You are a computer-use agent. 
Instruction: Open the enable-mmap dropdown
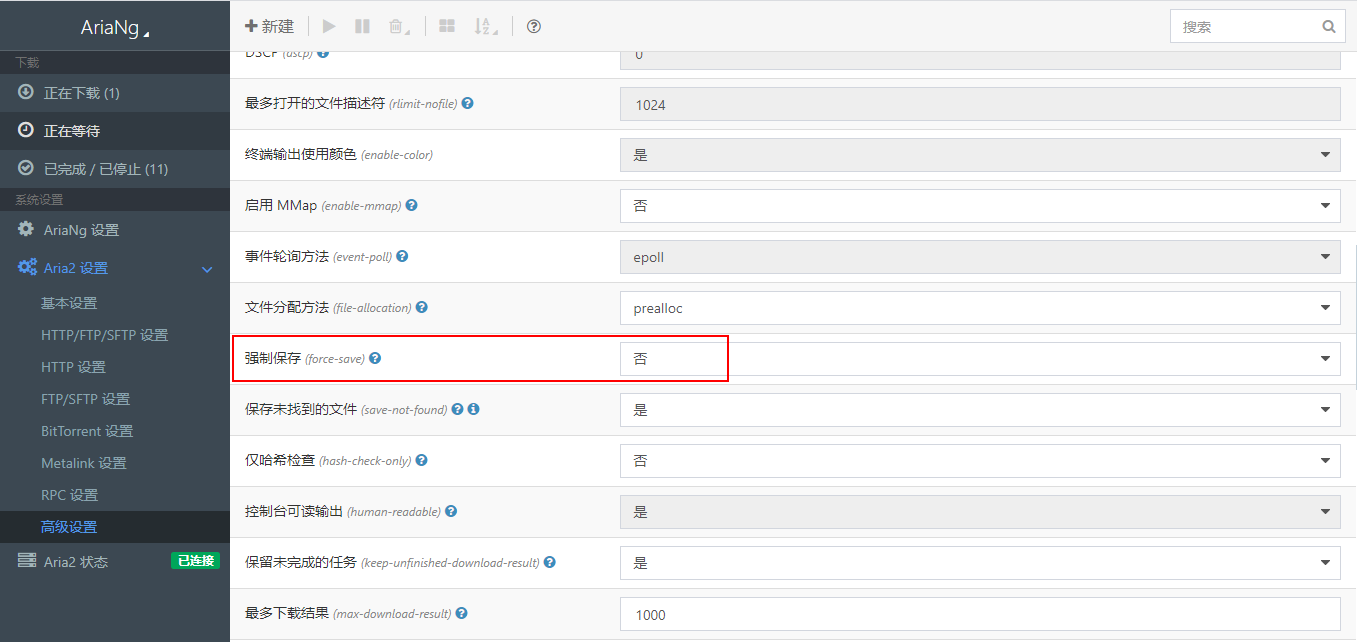pos(979,206)
